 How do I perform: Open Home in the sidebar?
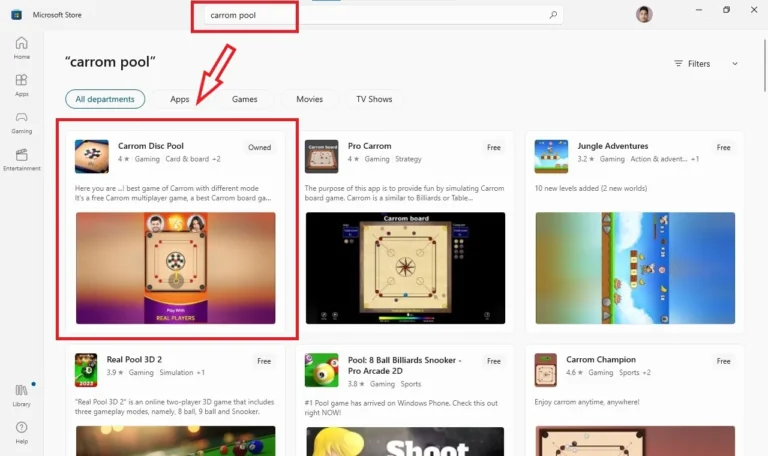21,47
